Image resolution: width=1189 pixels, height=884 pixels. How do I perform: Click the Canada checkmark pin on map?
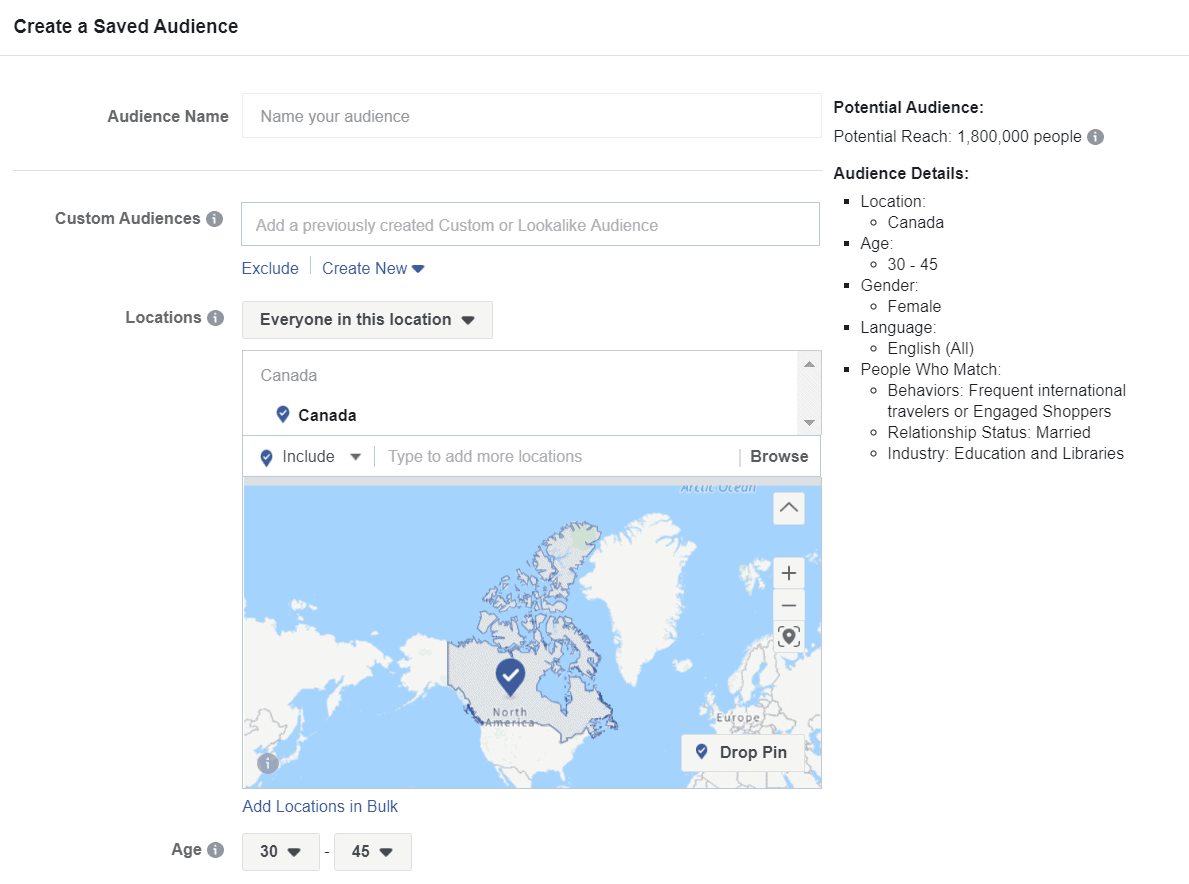coord(510,676)
